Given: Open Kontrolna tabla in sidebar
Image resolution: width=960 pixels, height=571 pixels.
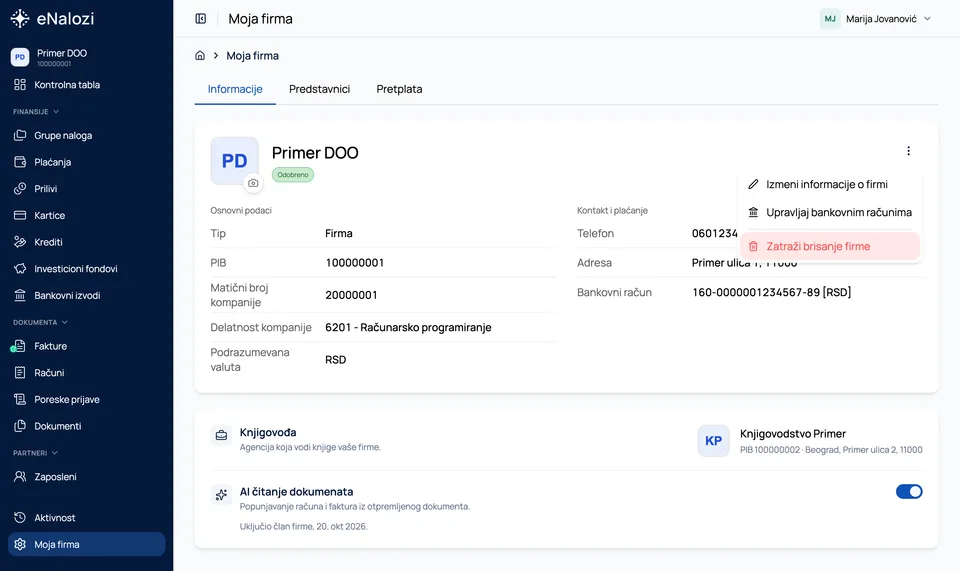Looking at the screenshot, I should 86,84.
